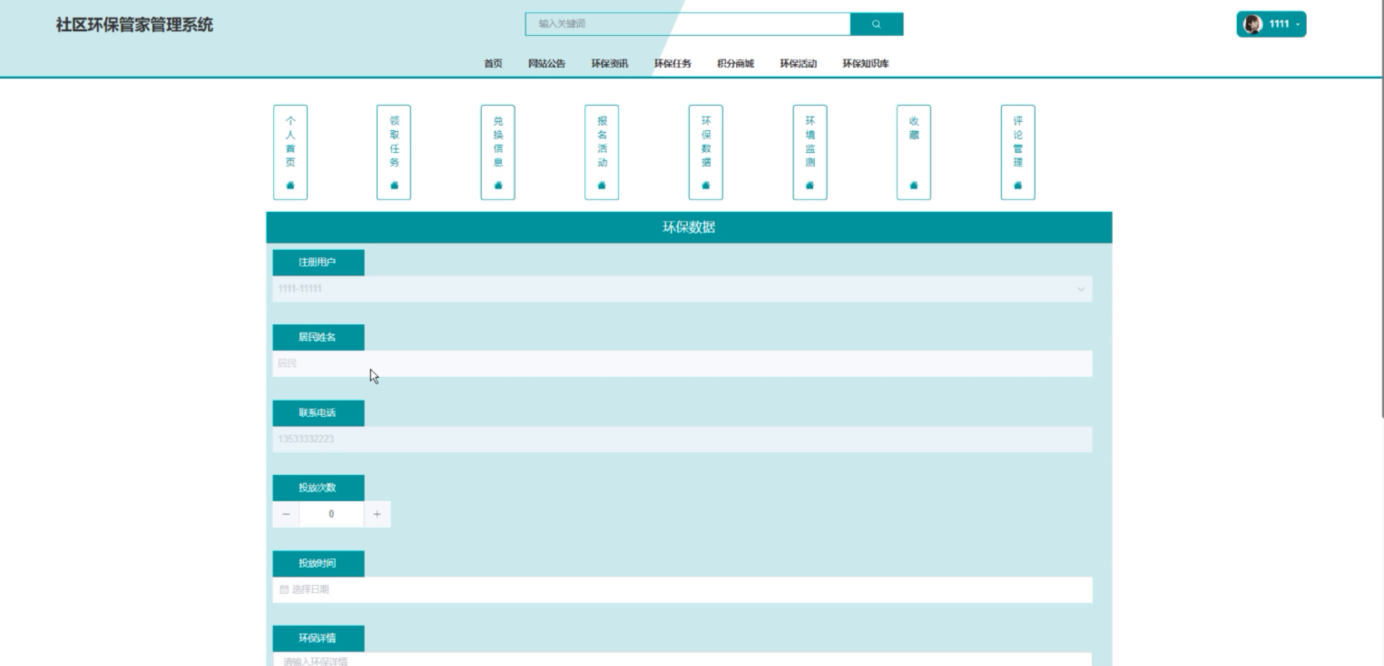Image resolution: width=1384 pixels, height=666 pixels.
Task: Open the 收藏 favorites card
Action: (913, 152)
